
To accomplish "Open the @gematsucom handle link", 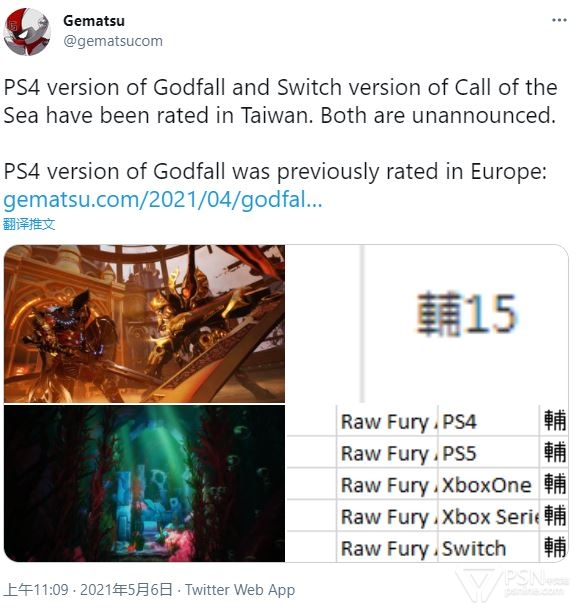I will click(x=113, y=41).
